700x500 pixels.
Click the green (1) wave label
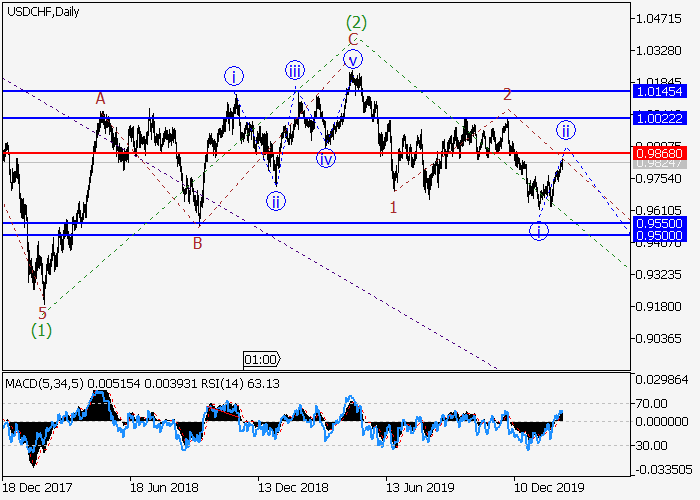pos(41,328)
